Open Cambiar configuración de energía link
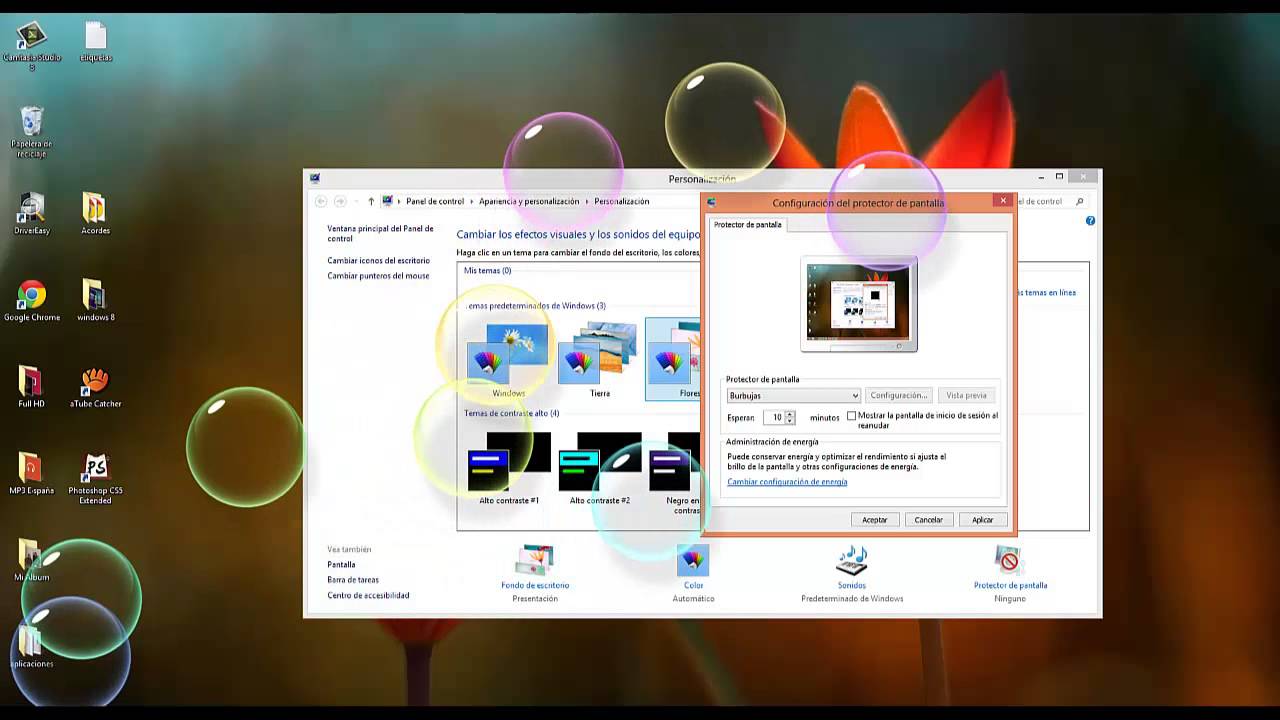 (787, 482)
